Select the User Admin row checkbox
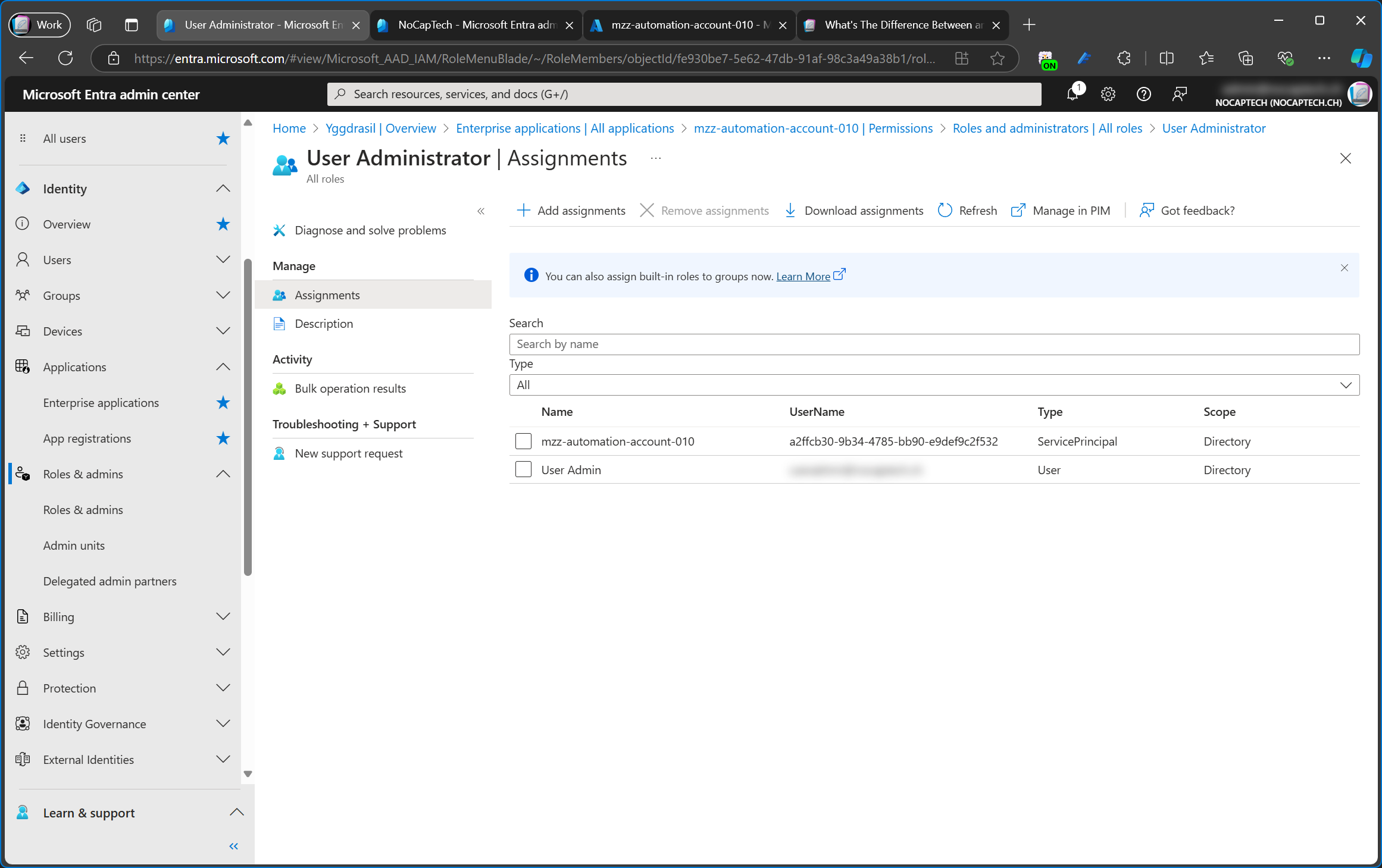Viewport: 1382px width, 868px height. (x=523, y=470)
